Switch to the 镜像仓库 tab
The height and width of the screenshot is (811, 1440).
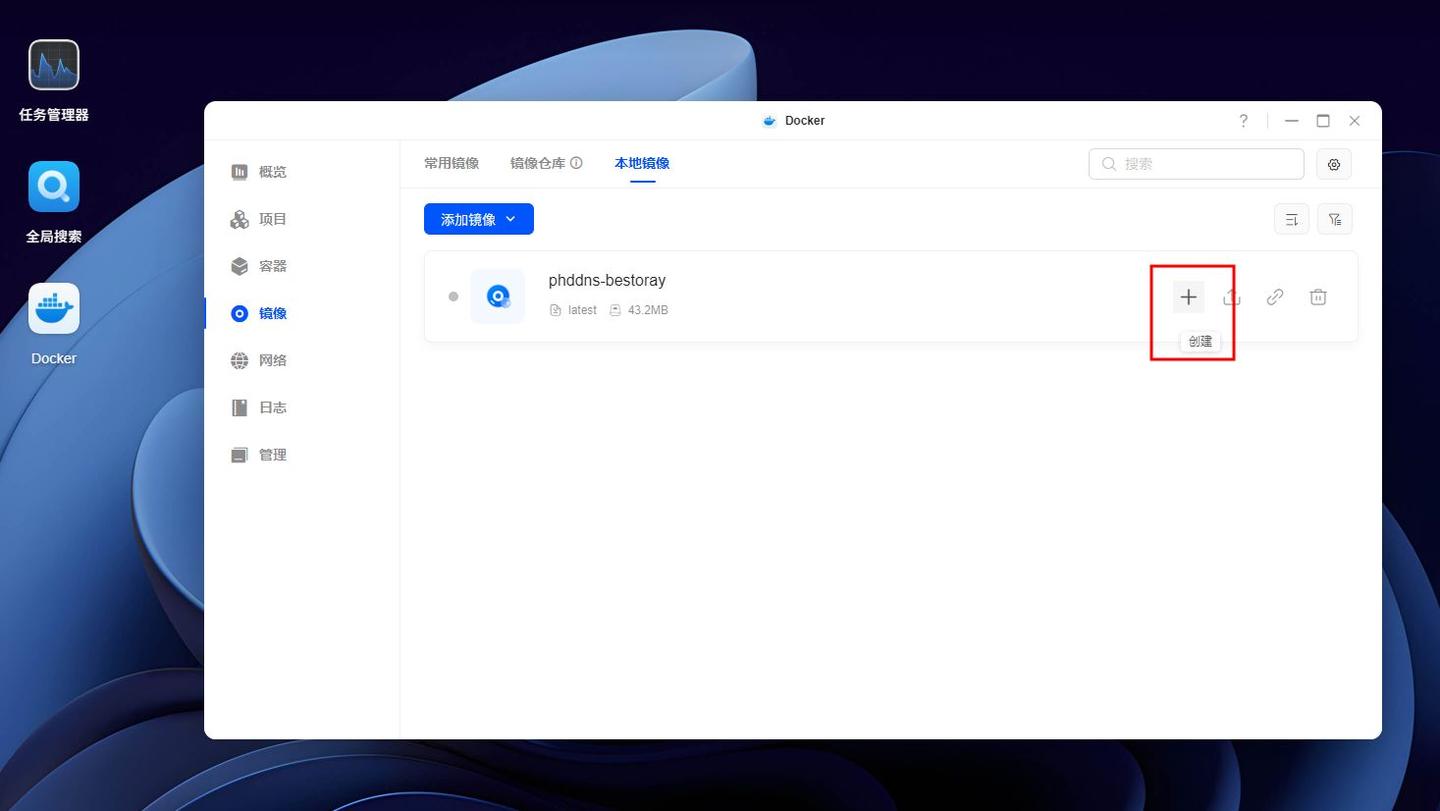[x=537, y=163]
